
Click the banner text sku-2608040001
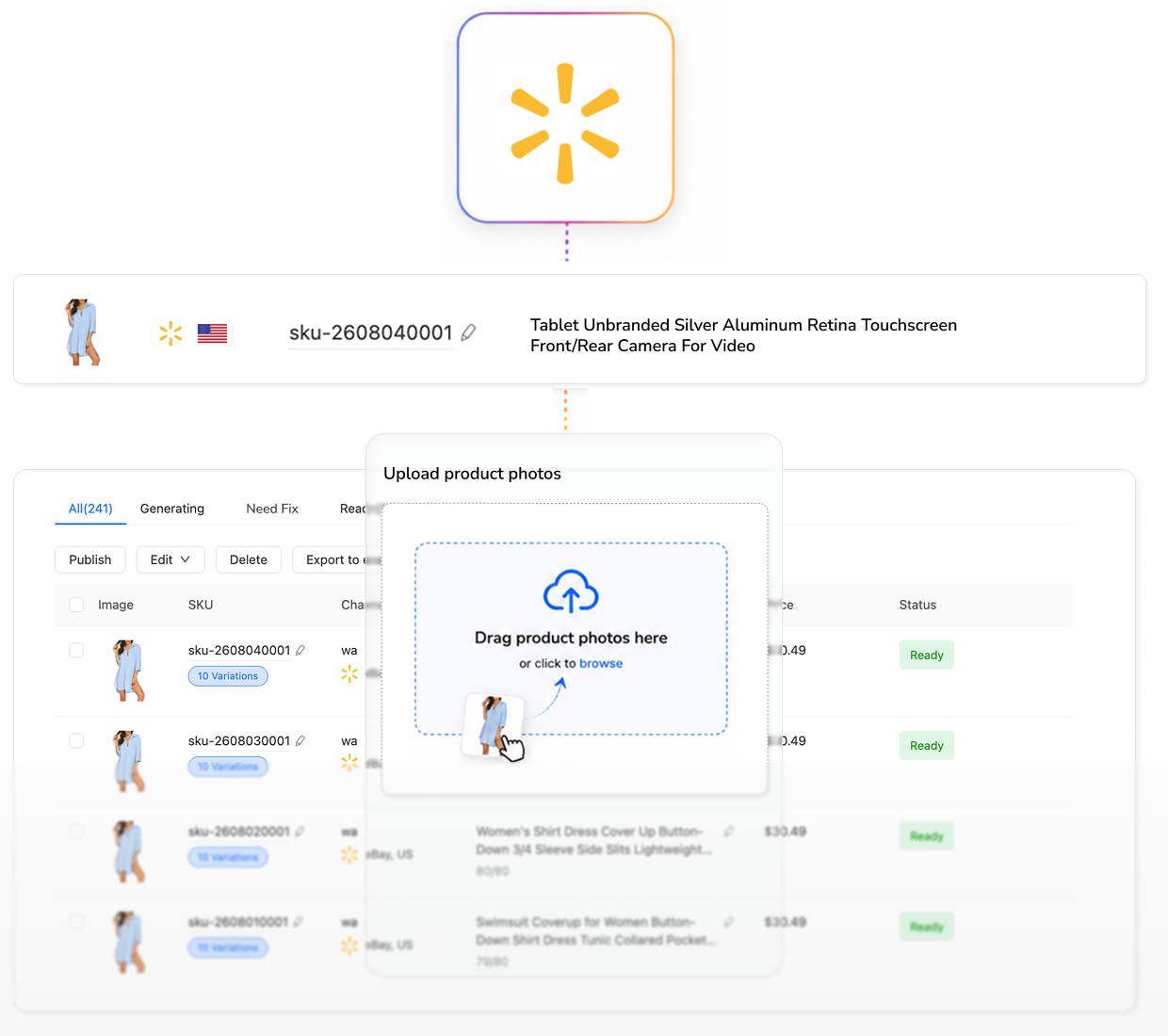tap(371, 332)
